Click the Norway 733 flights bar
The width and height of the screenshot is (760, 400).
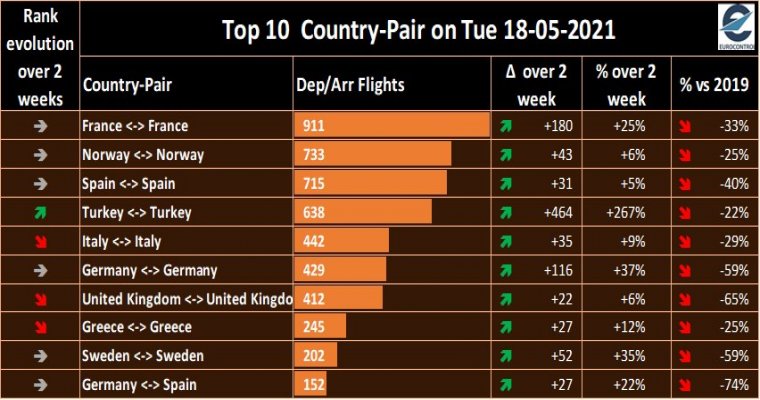pyautogui.click(x=373, y=154)
